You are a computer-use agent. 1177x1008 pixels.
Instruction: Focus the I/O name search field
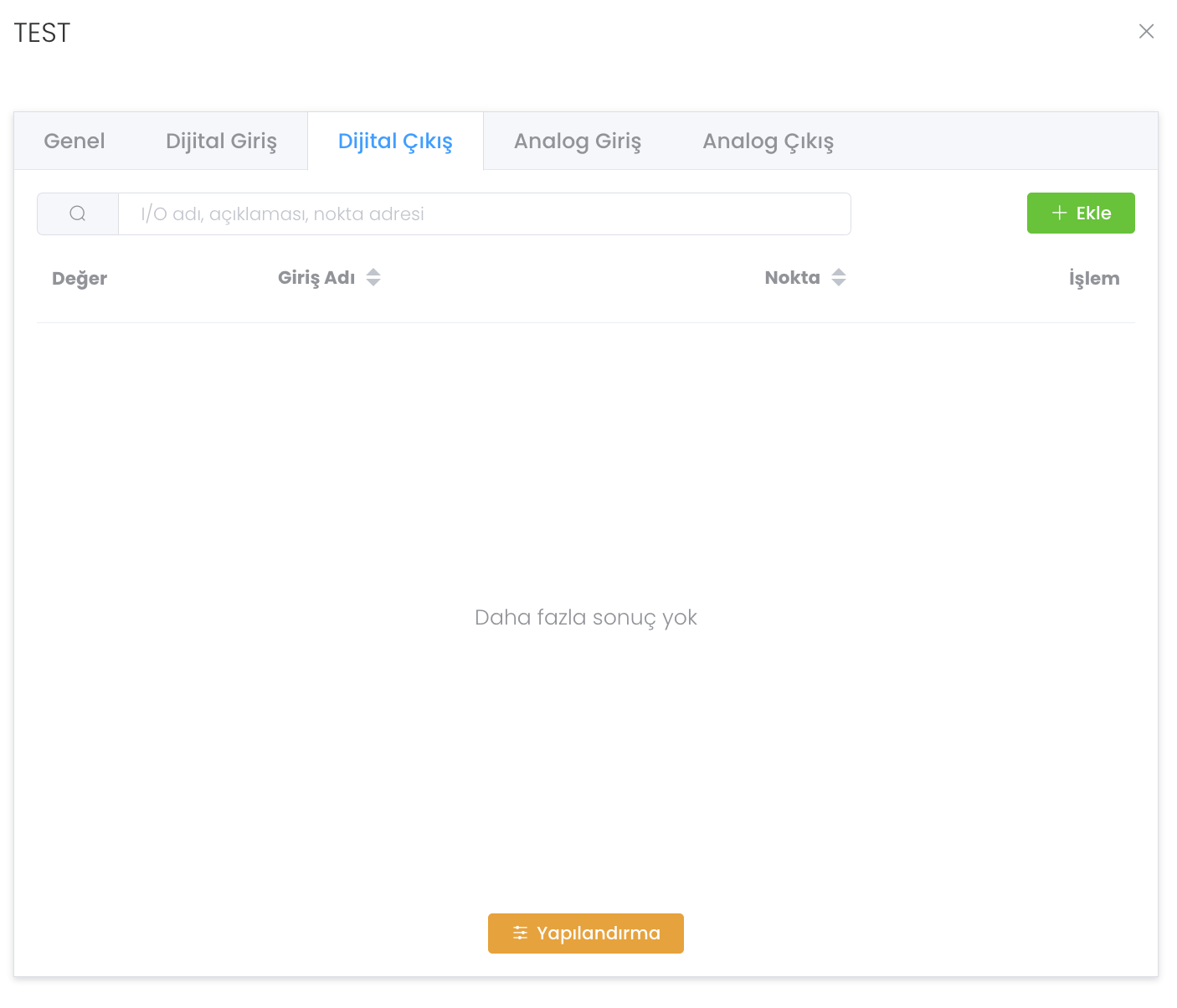[484, 214]
